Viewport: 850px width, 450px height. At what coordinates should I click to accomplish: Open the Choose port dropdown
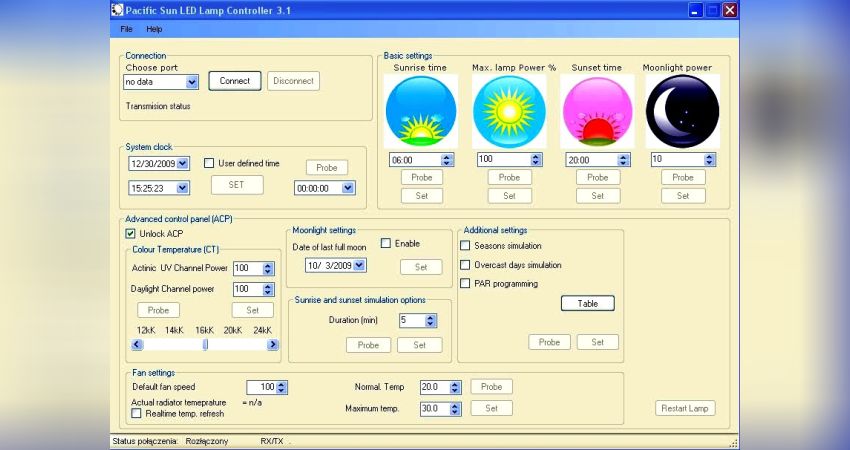[192, 82]
